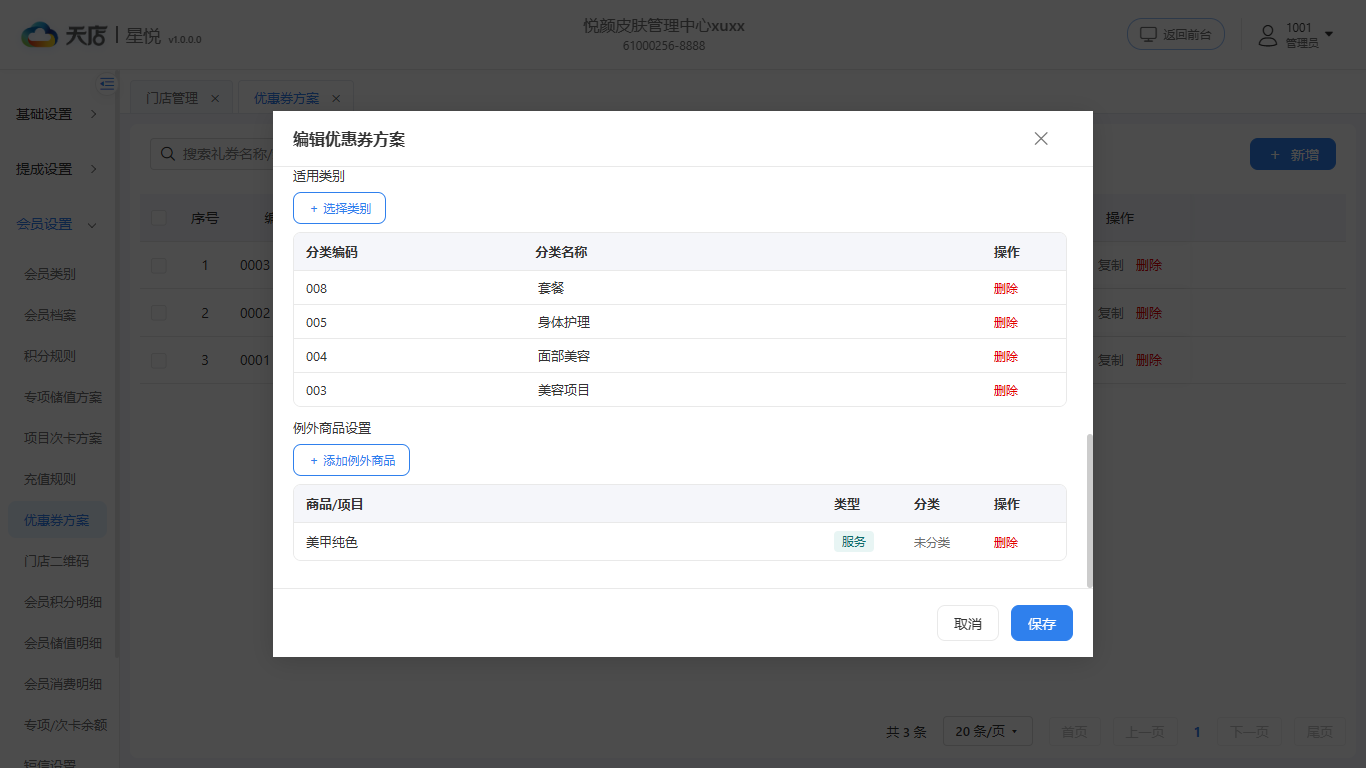Viewport: 1366px width, 768px height.
Task: Click the 选择类别 button
Action: pos(339,208)
